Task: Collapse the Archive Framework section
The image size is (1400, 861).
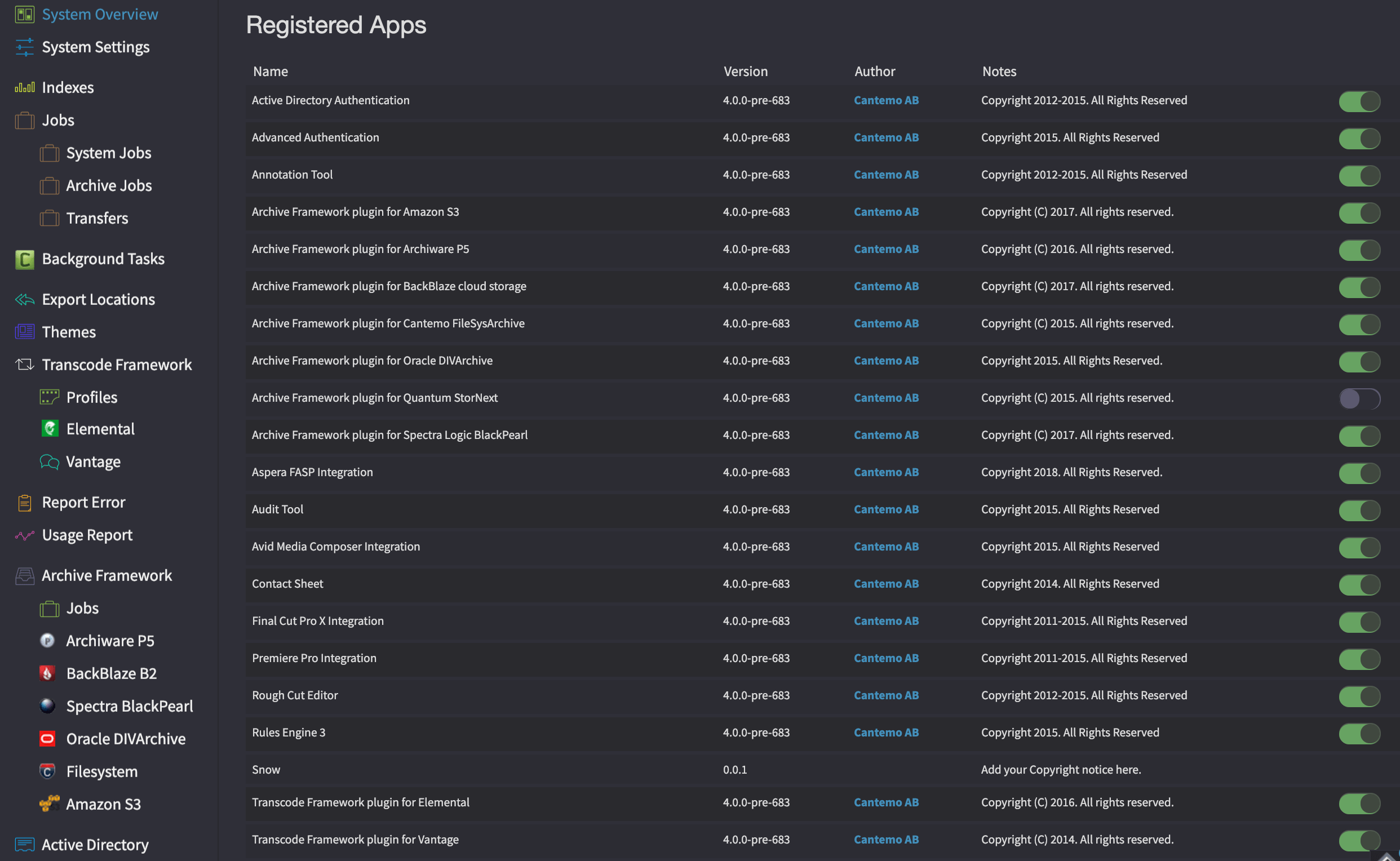Action: 107,576
